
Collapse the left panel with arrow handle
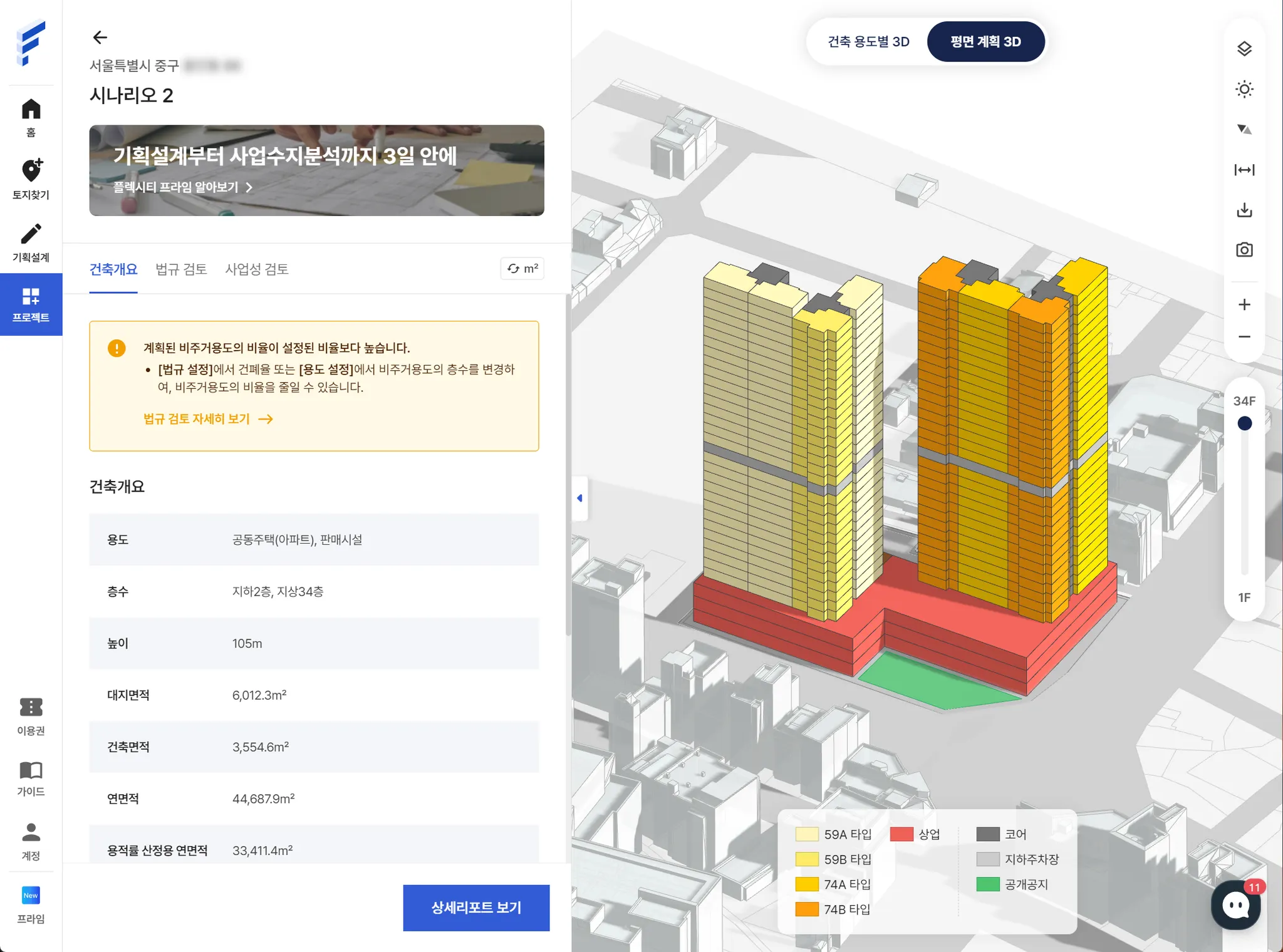[579, 499]
